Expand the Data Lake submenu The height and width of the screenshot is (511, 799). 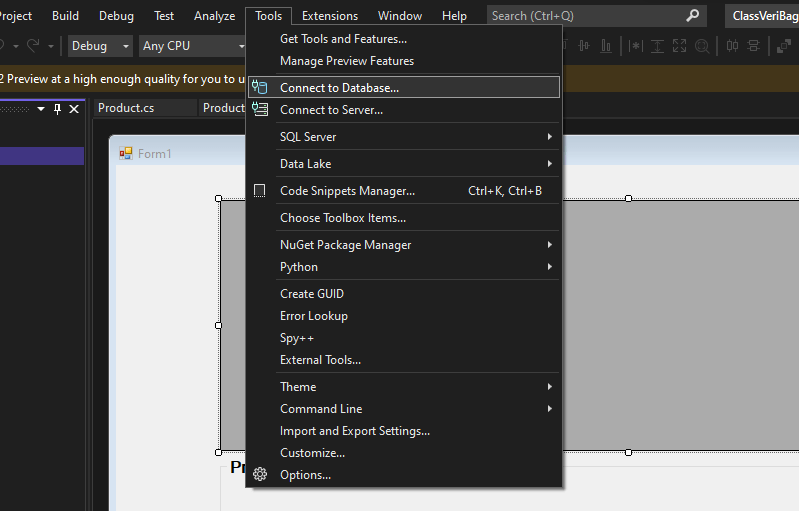pyautogui.click(x=549, y=164)
